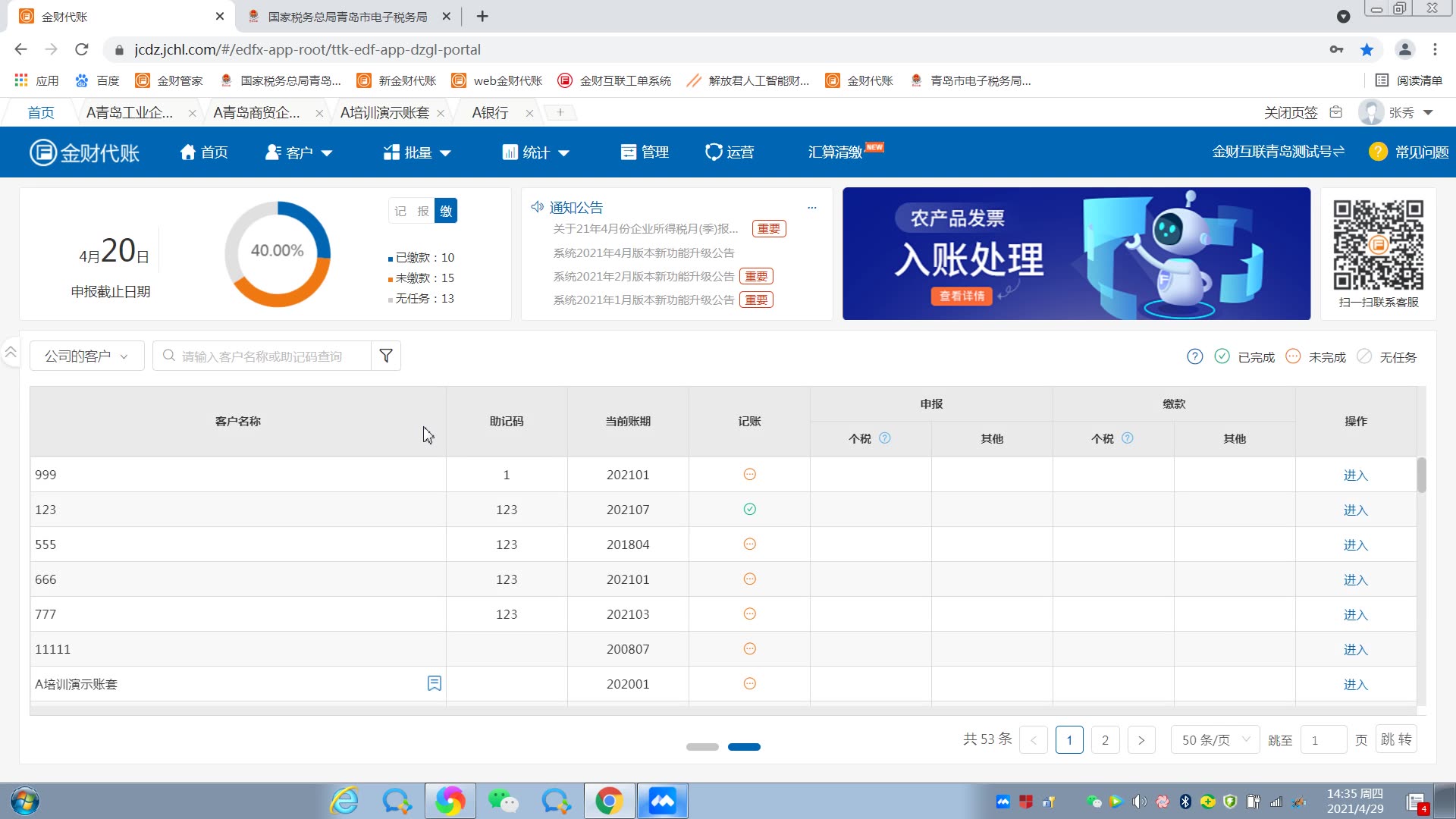Click 关闭页签 to close tabs

tap(1291, 112)
